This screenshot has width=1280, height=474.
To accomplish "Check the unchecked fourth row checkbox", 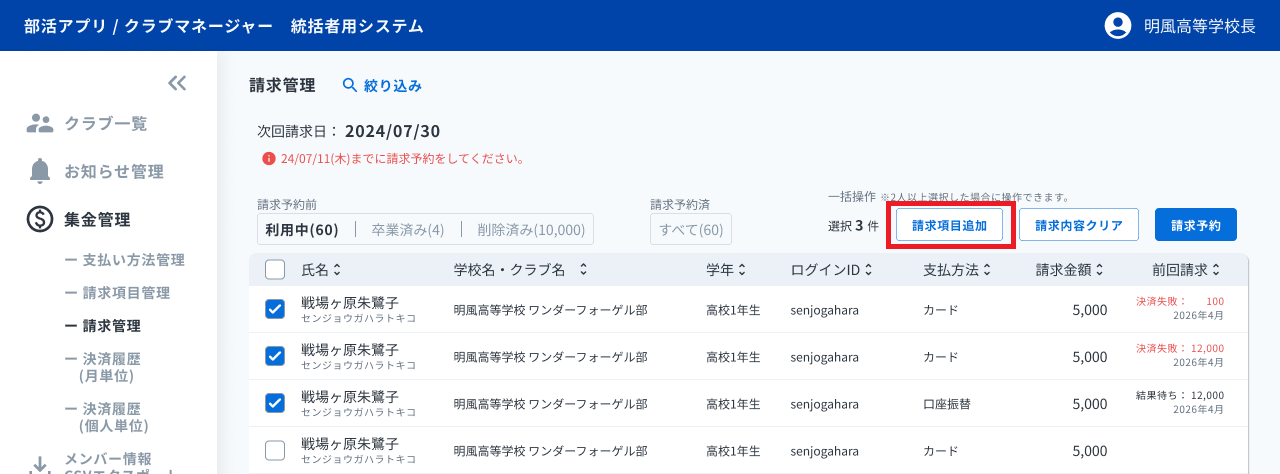I will (275, 450).
